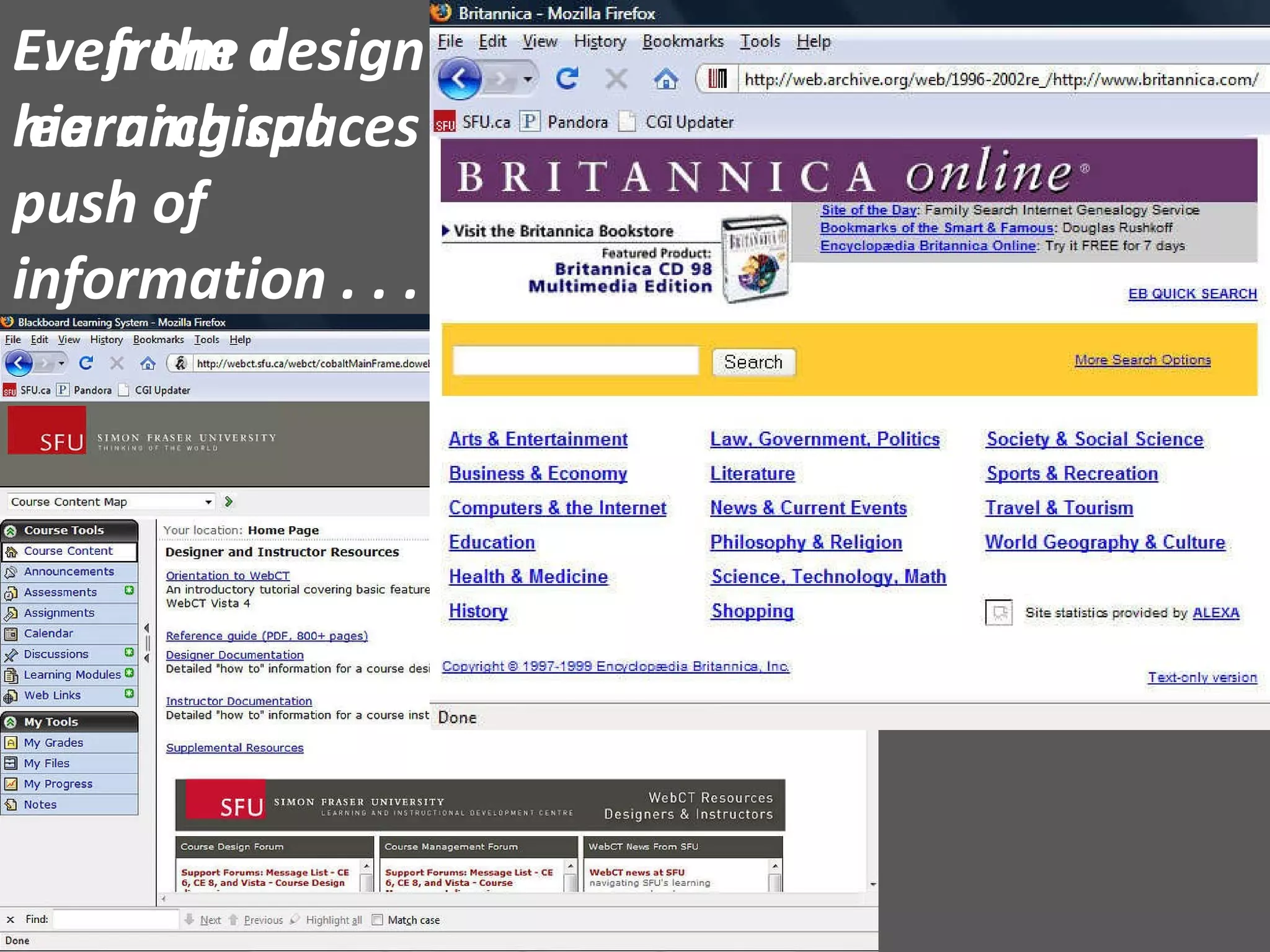This screenshot has height=952, width=1270.
Task: Click green Go arrow beside Course Content Map
Action: (x=229, y=501)
